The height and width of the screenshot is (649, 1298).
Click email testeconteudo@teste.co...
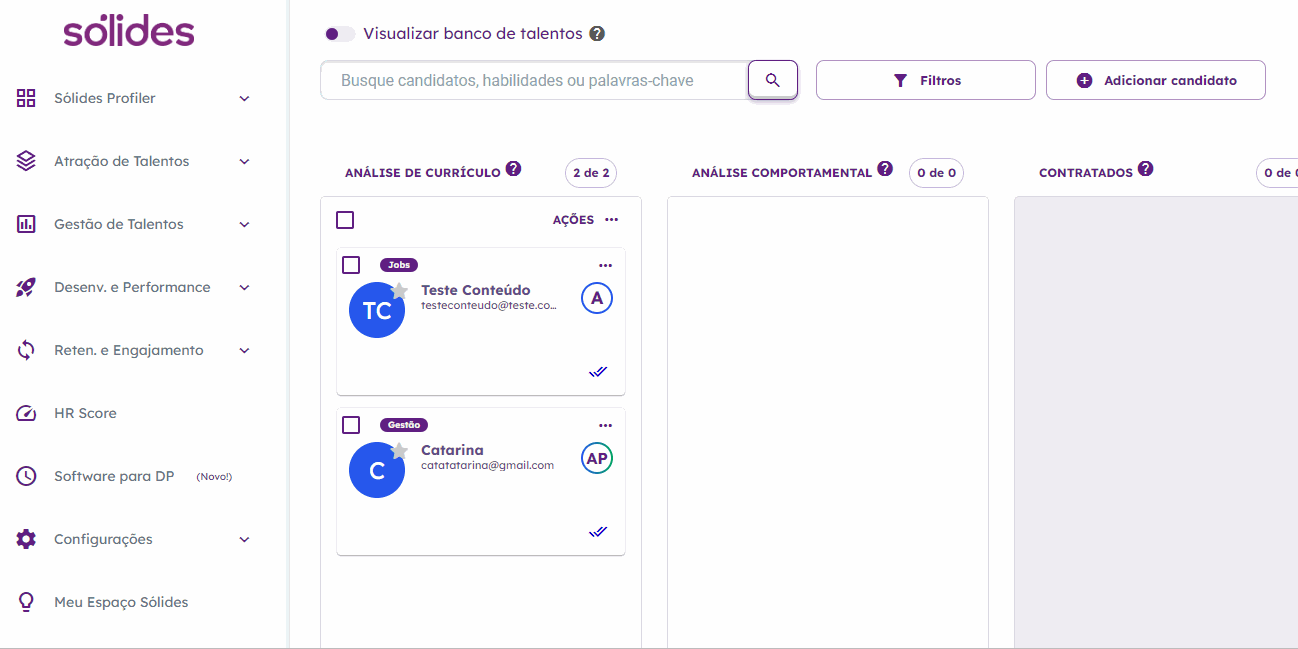[x=489, y=305]
